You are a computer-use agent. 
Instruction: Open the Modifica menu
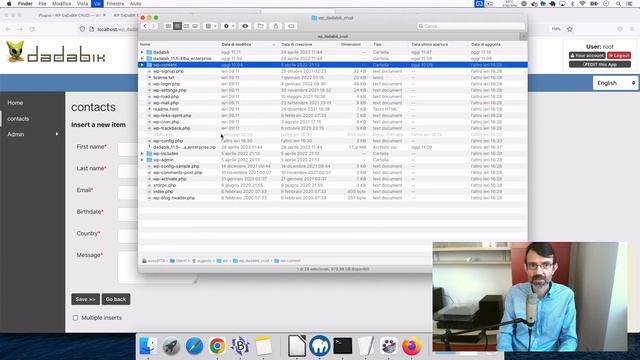[x=61, y=4]
